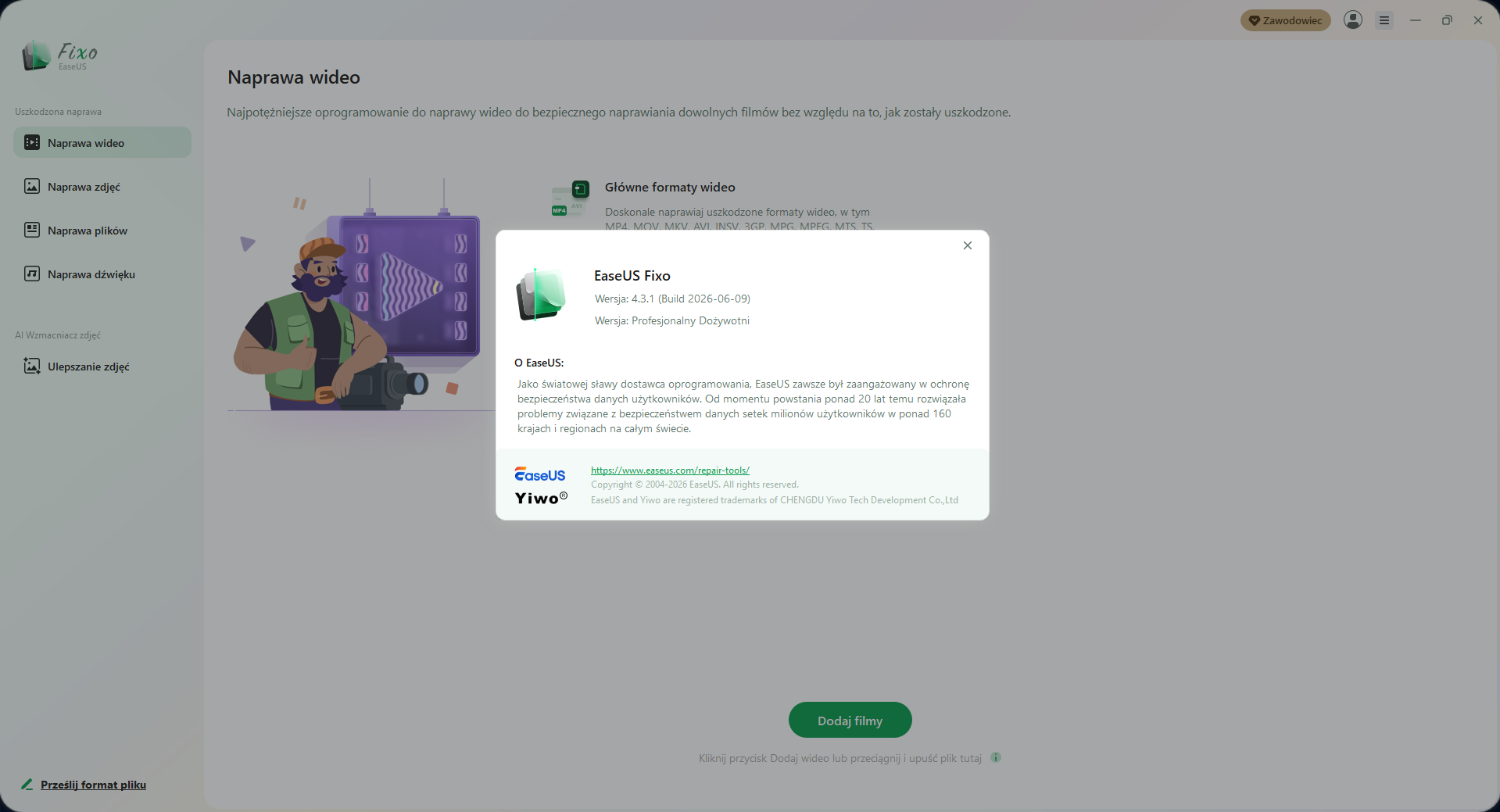
Task: Click the pencil icon beside Prześlij format pliku
Action: [27, 784]
